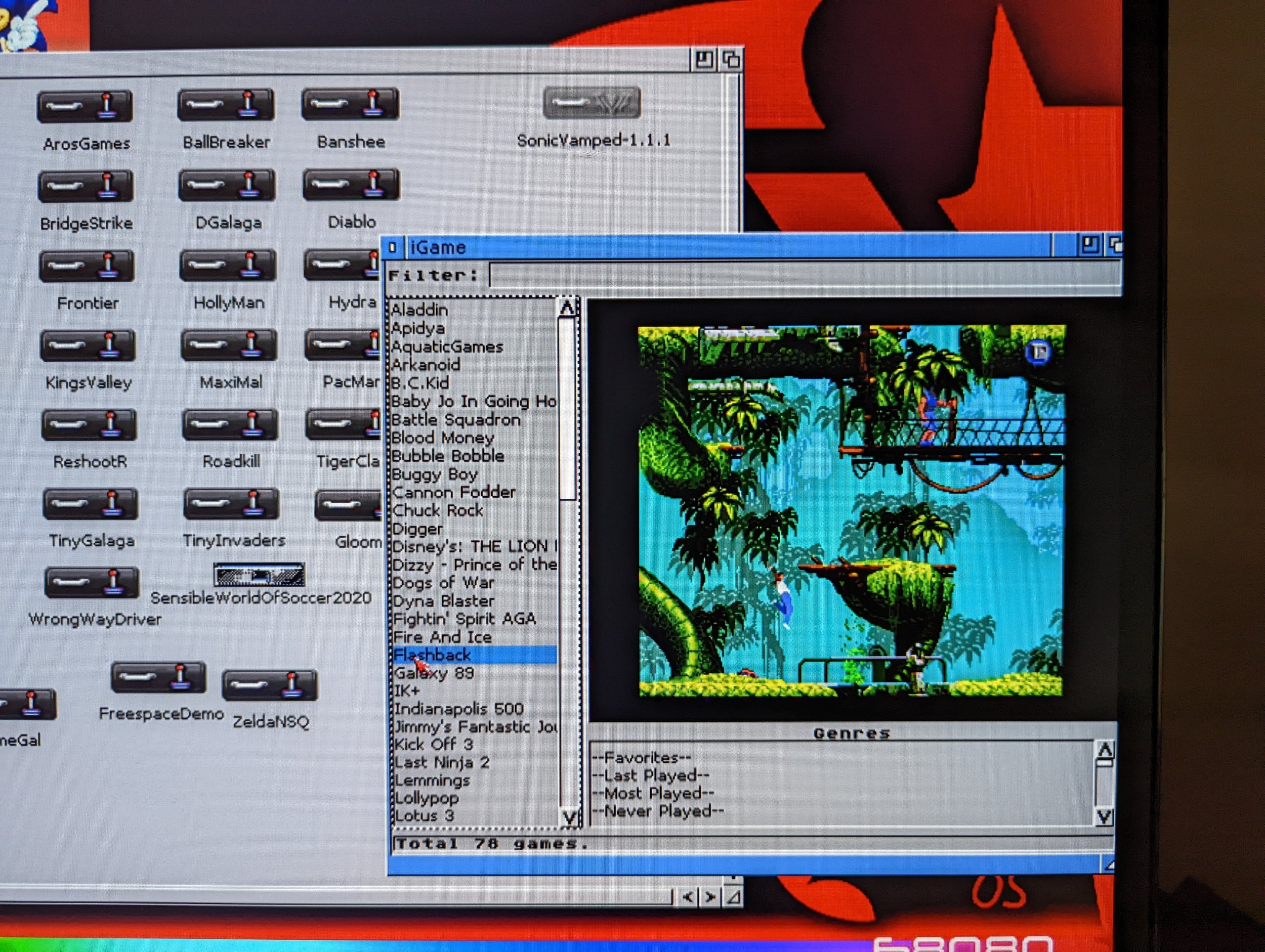Open the SensibleWorldOfSoccer2020 icon
The height and width of the screenshot is (952, 1265).
259,575
